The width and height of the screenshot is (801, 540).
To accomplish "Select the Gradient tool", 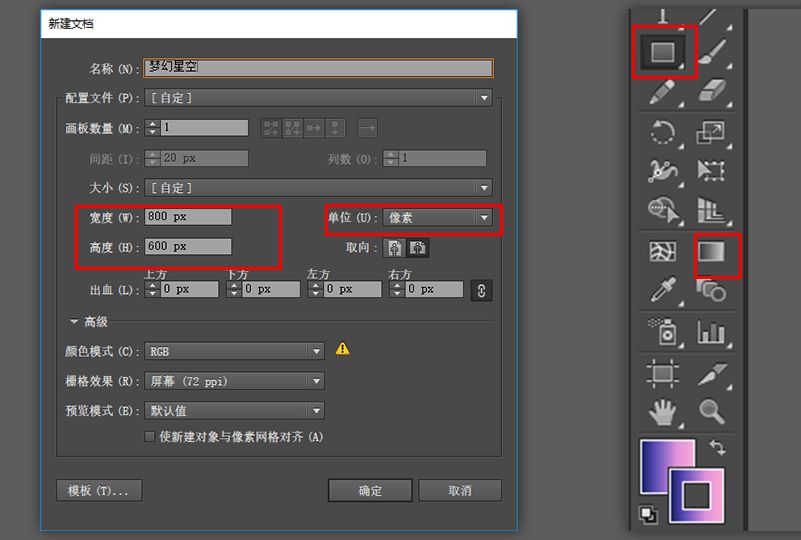I will [711, 251].
